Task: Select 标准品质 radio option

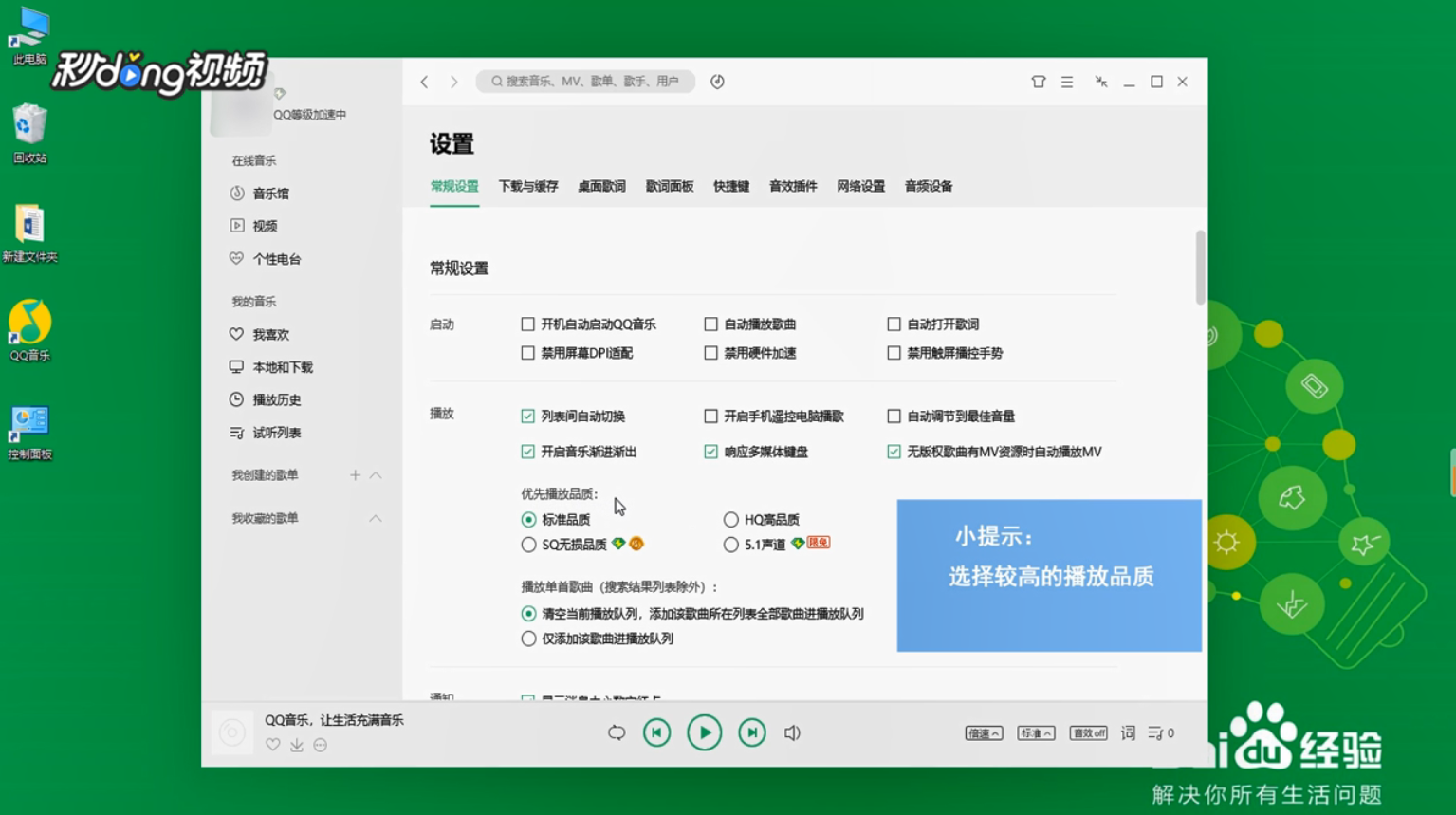Action: point(528,520)
